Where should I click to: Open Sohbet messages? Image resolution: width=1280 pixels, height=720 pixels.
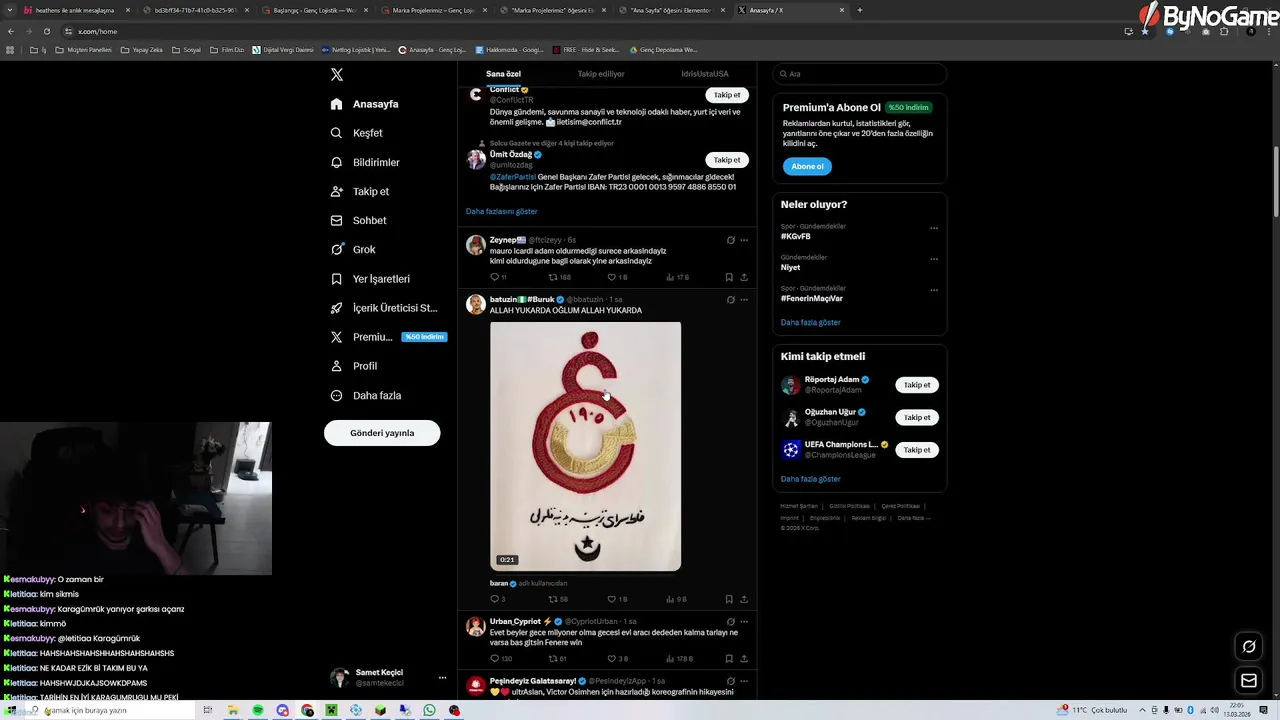(x=358, y=220)
